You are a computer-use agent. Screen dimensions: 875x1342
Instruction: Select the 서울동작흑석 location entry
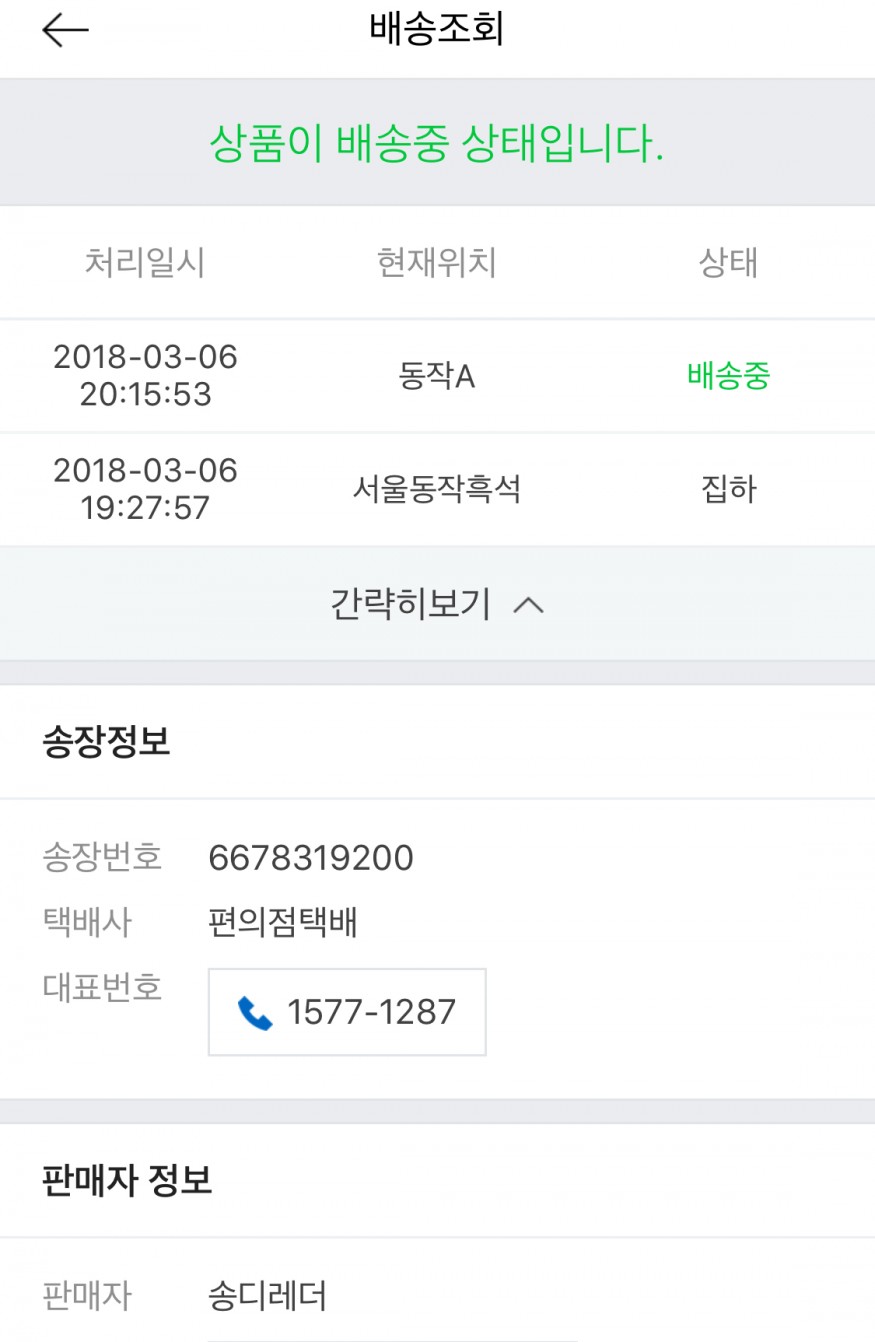pyautogui.click(x=436, y=490)
